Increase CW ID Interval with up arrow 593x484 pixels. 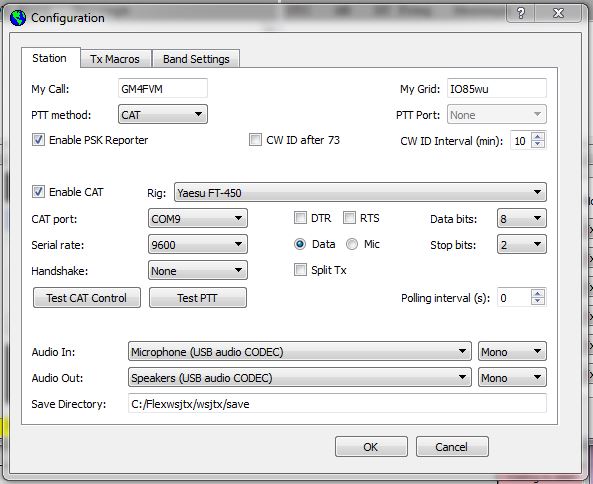coord(538,136)
